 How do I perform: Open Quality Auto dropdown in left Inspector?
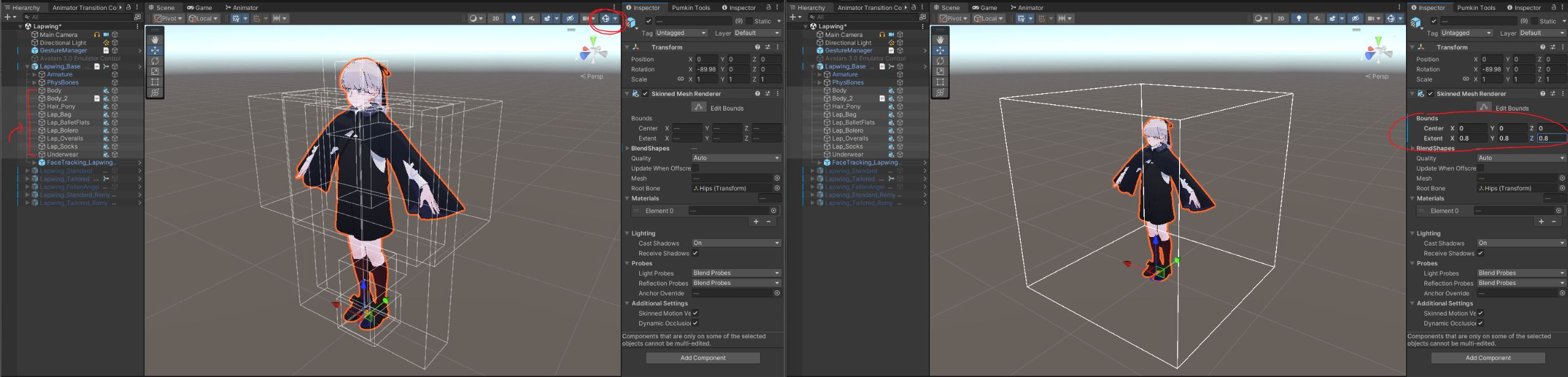click(x=736, y=158)
